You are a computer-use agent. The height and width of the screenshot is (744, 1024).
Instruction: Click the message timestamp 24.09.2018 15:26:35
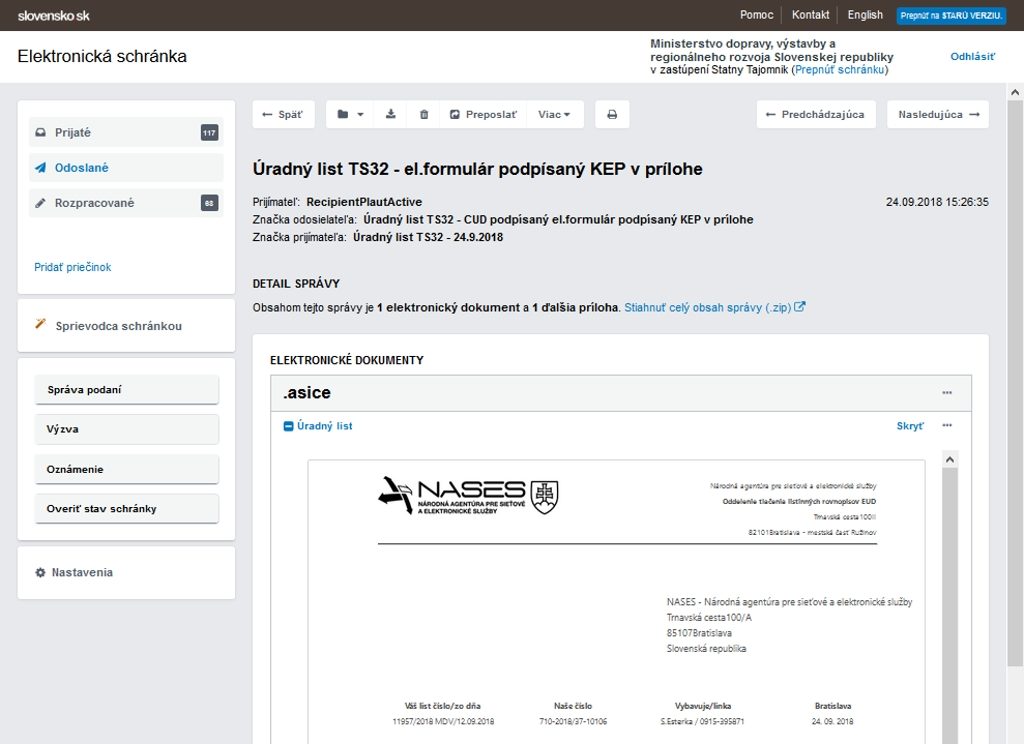pyautogui.click(x=937, y=202)
